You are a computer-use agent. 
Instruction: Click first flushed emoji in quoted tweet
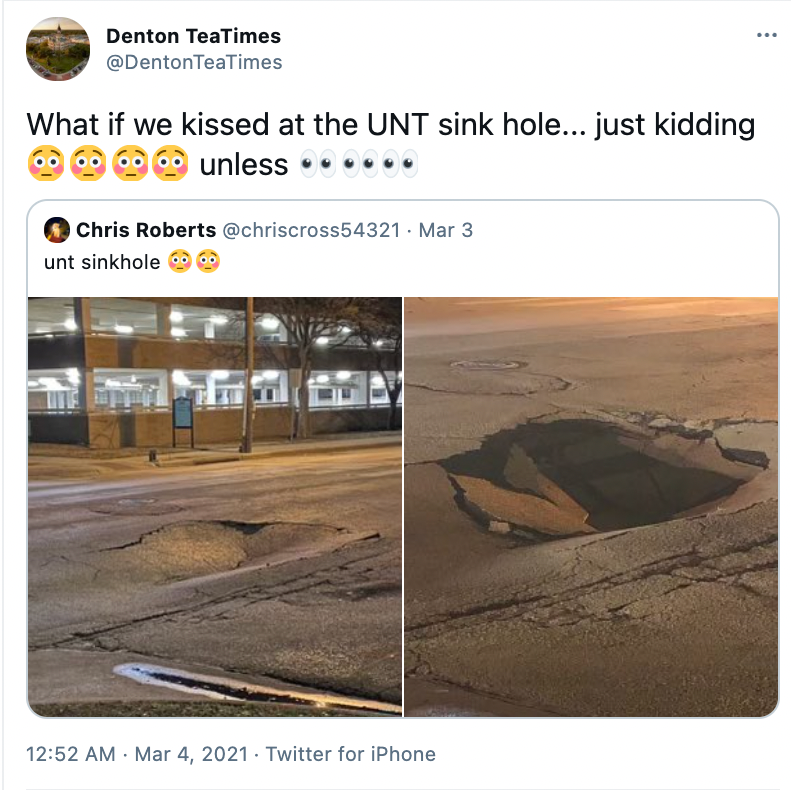[180, 262]
